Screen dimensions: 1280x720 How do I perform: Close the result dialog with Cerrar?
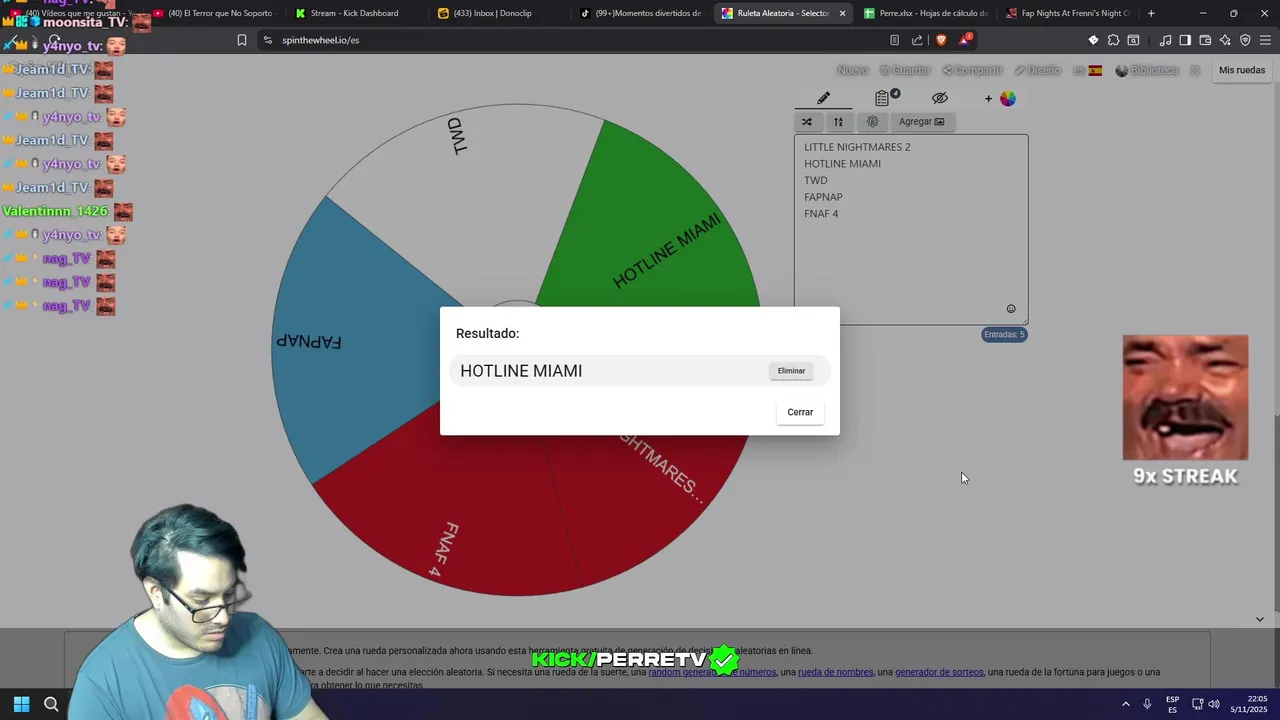click(800, 412)
